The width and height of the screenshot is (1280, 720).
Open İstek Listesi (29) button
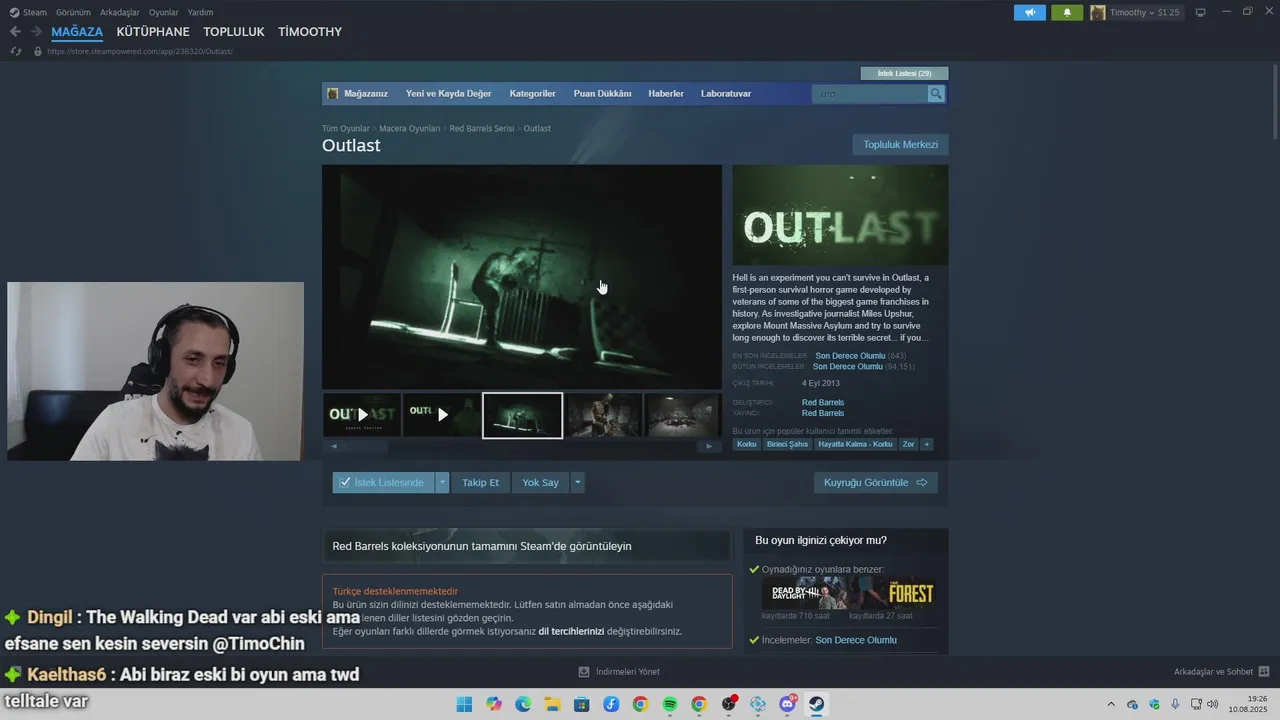[904, 74]
